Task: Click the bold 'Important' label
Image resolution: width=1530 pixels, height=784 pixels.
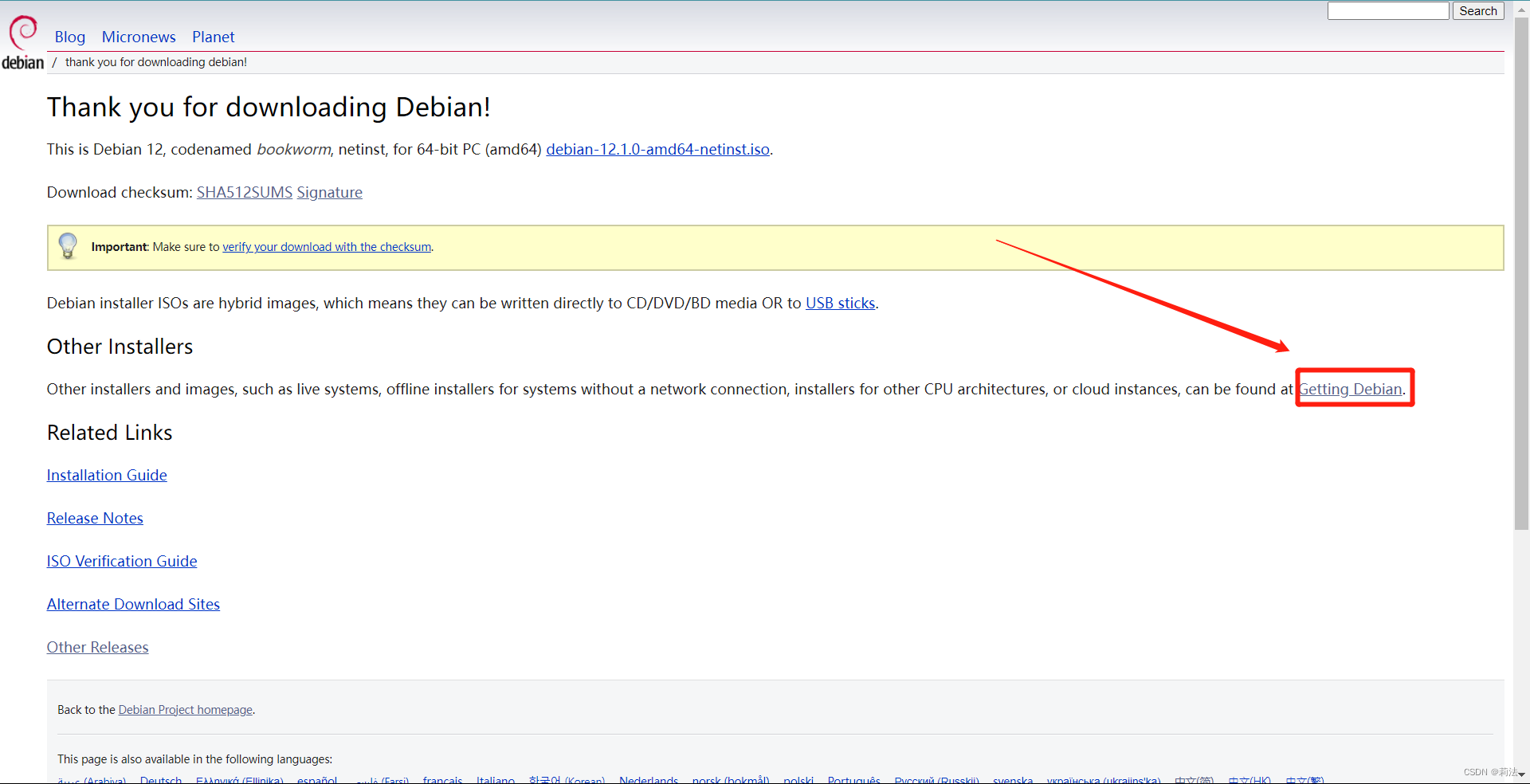Action: pyautogui.click(x=120, y=247)
